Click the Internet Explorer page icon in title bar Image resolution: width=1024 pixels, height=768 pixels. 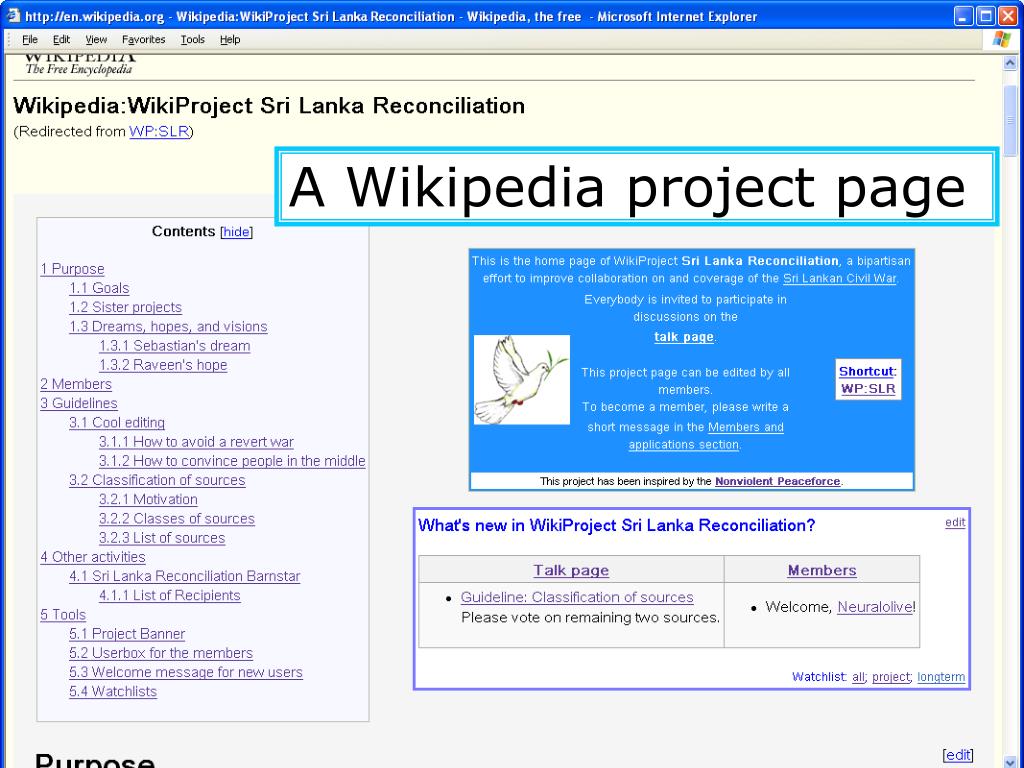click(x=13, y=16)
